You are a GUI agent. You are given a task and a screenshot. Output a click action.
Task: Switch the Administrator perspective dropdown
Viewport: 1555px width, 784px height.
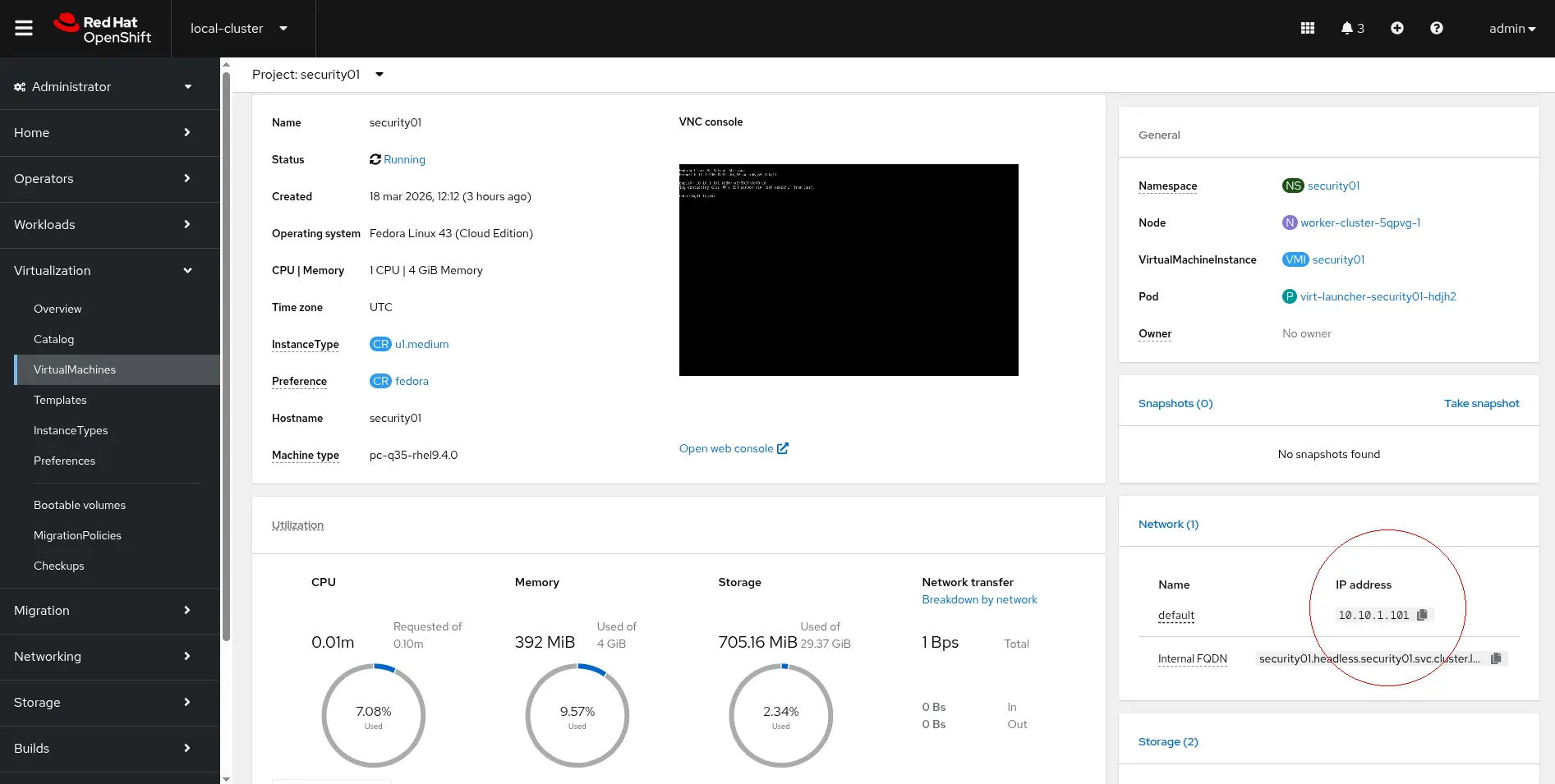pyautogui.click(x=103, y=87)
